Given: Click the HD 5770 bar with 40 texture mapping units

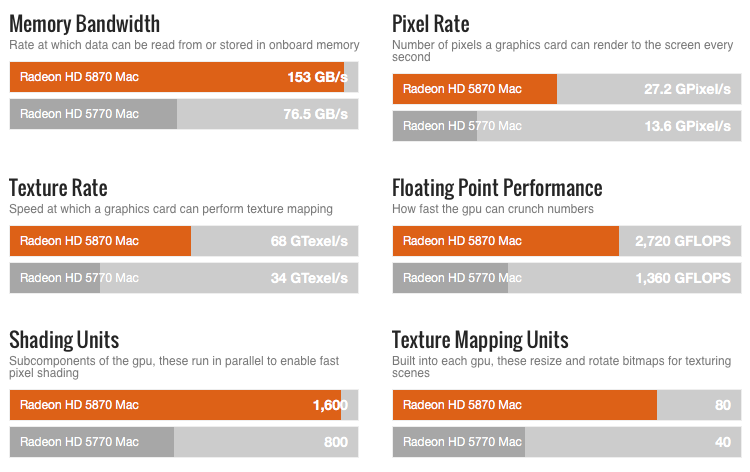Looking at the screenshot, I should pos(567,442).
